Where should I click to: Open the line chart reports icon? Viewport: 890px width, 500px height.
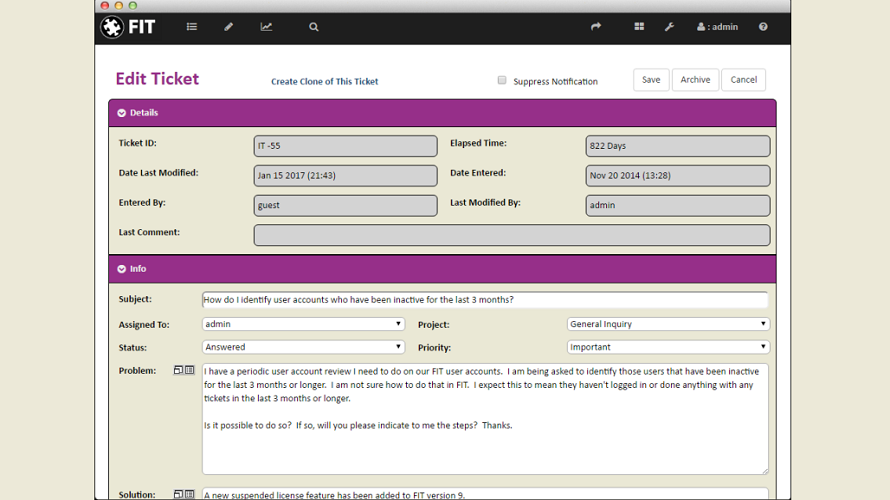coord(266,27)
